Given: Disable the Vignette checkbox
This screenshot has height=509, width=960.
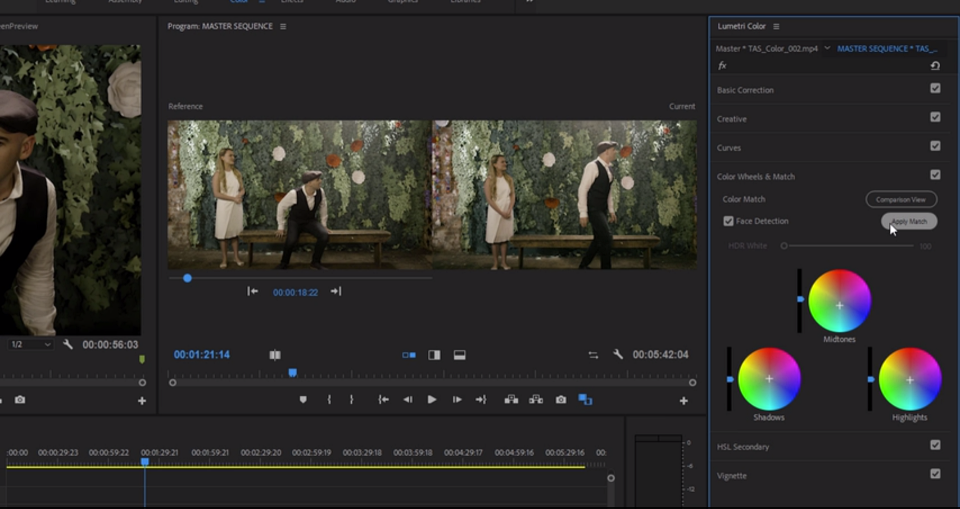Looking at the screenshot, I should coord(935,473).
